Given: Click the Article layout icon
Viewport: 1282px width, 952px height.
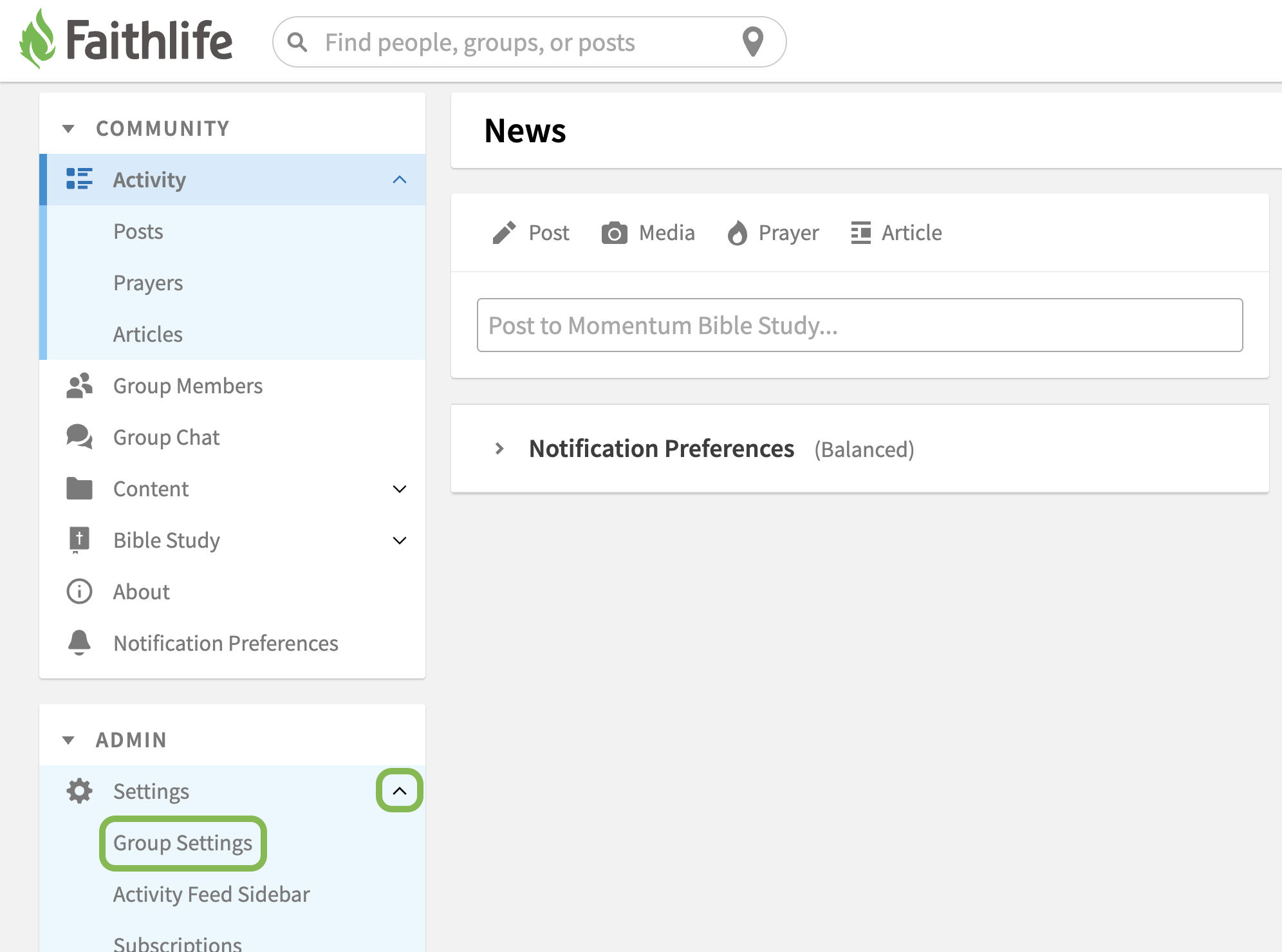Looking at the screenshot, I should point(861,232).
